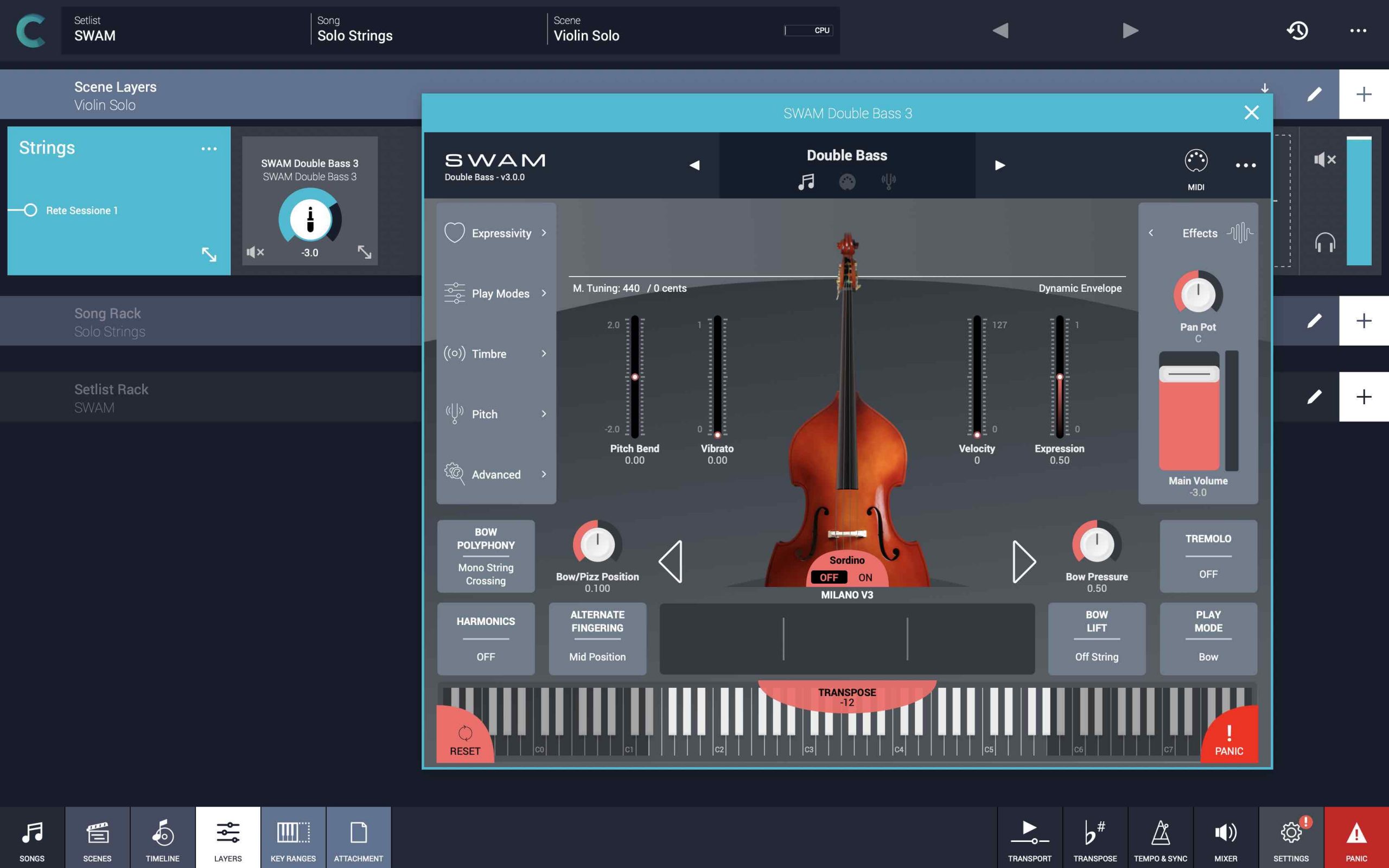Expand the Play Modes section
This screenshot has width=1389, height=868.
pyautogui.click(x=496, y=293)
